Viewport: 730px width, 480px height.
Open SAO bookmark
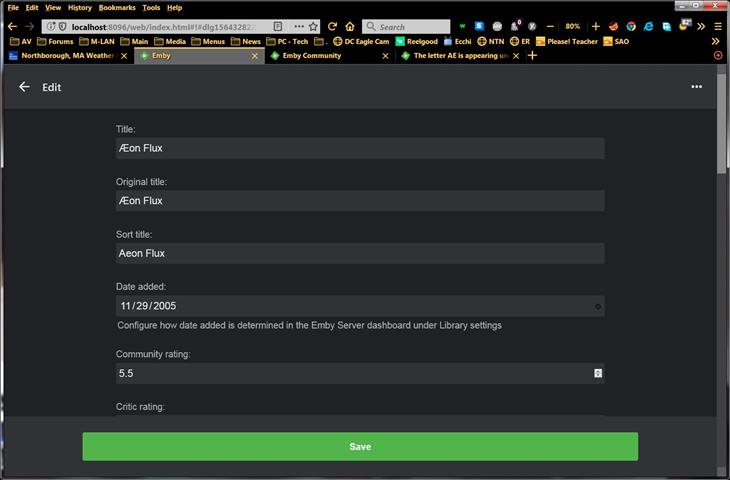[616, 41]
